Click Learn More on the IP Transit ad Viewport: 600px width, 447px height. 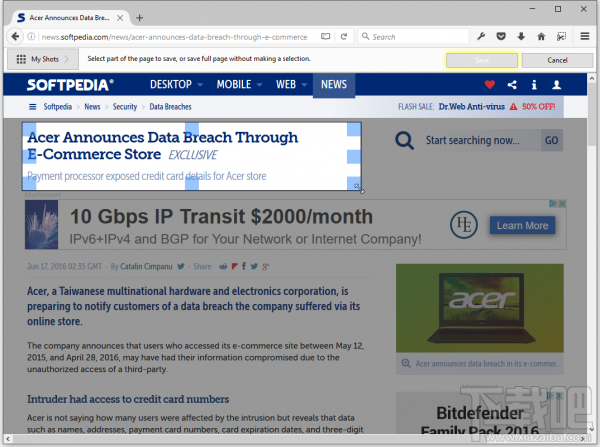(522, 225)
